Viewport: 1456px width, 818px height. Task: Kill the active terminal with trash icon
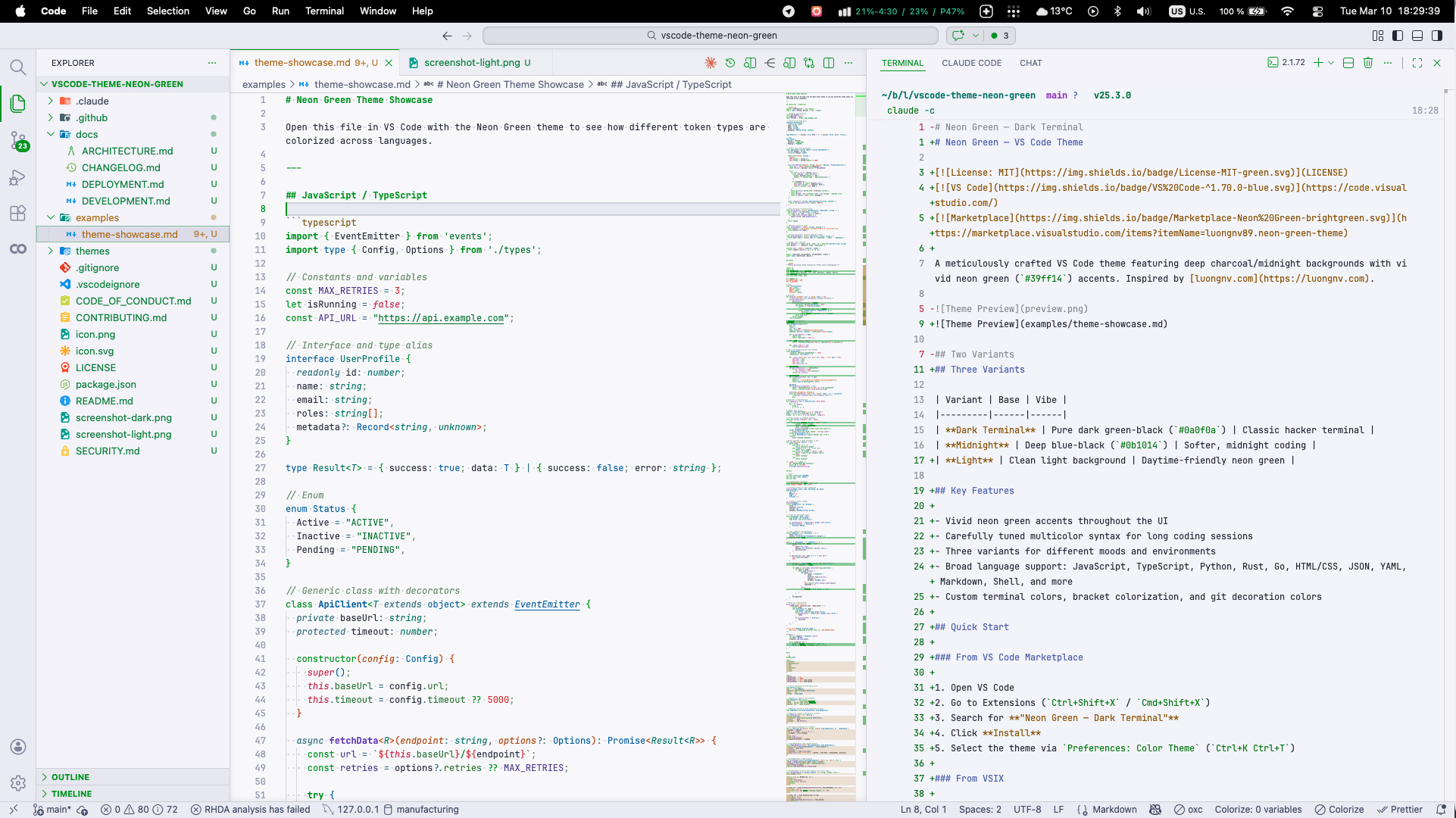coord(1368,63)
